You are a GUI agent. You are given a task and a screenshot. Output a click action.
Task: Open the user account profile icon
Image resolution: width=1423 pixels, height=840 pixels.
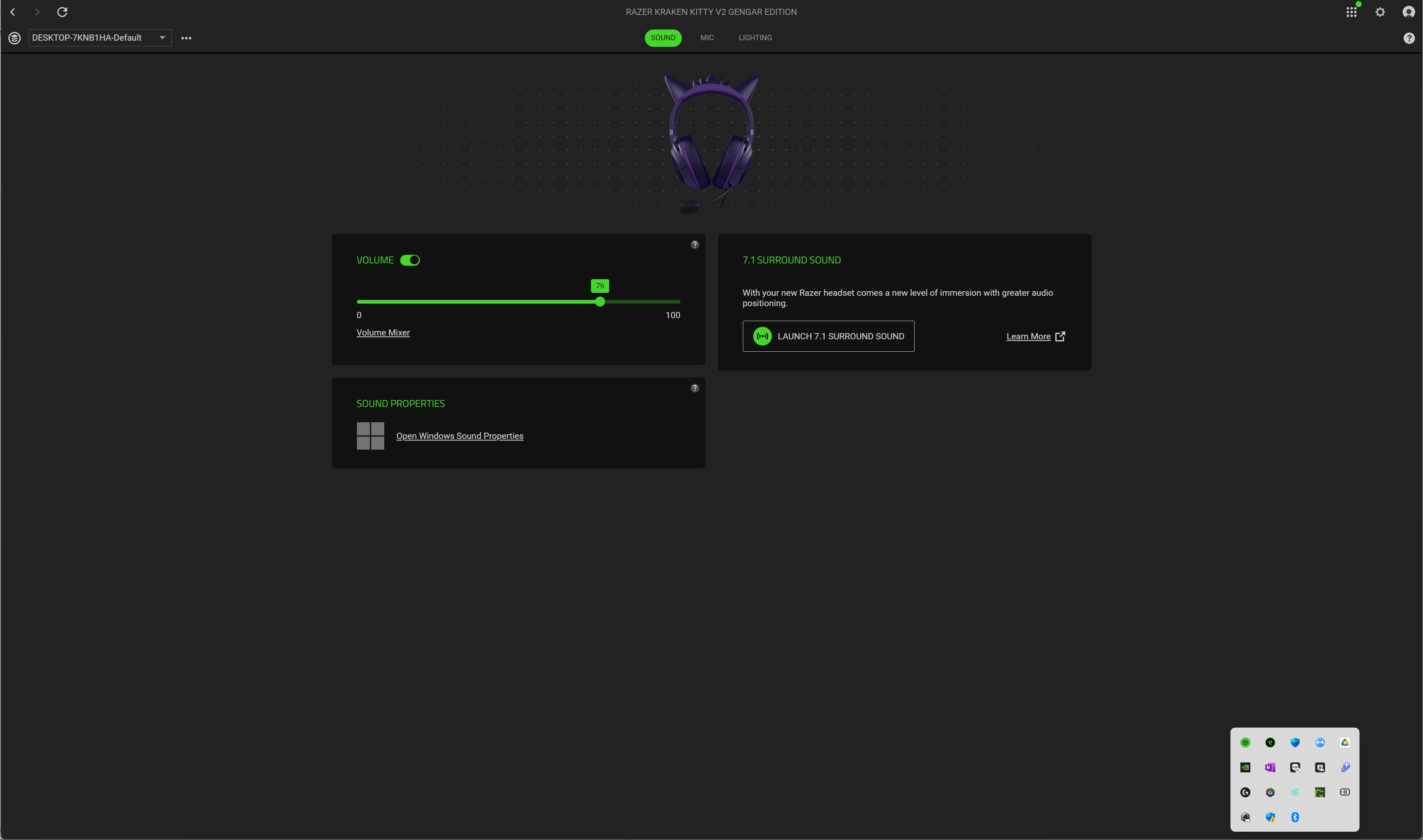point(1408,12)
